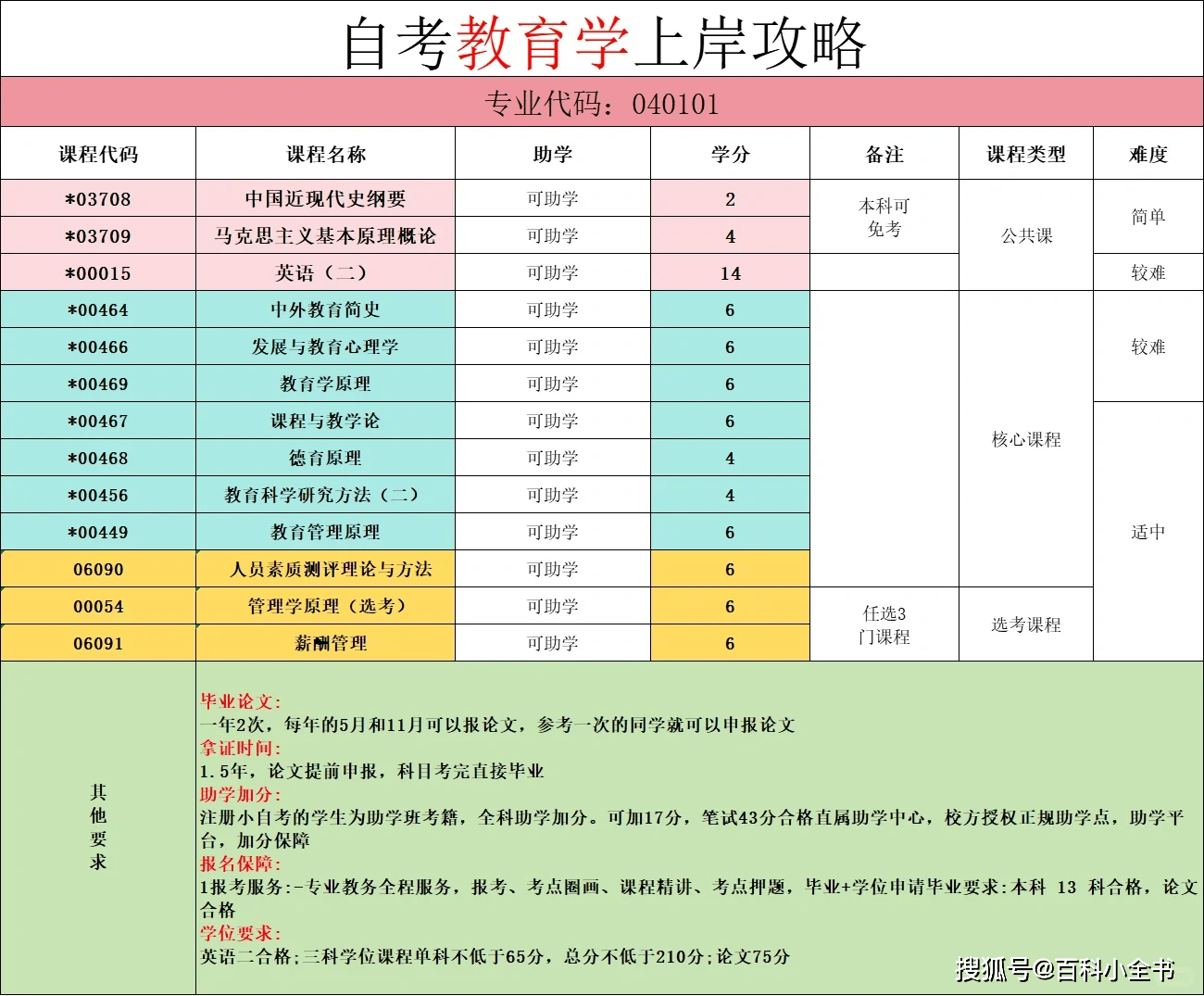Click the 教育管理原理 cell

[x=326, y=532]
